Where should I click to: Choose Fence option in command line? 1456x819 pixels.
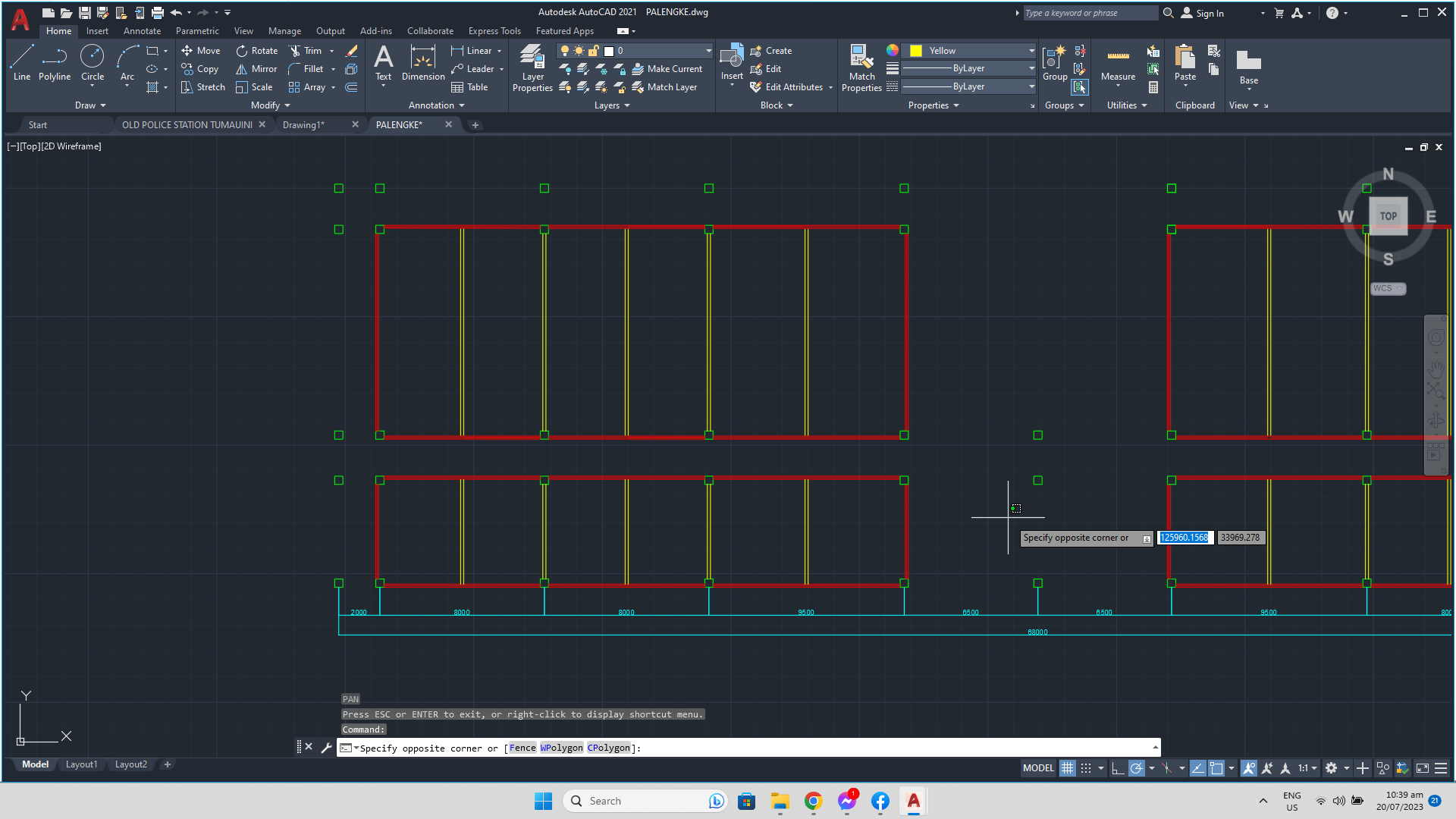click(522, 748)
